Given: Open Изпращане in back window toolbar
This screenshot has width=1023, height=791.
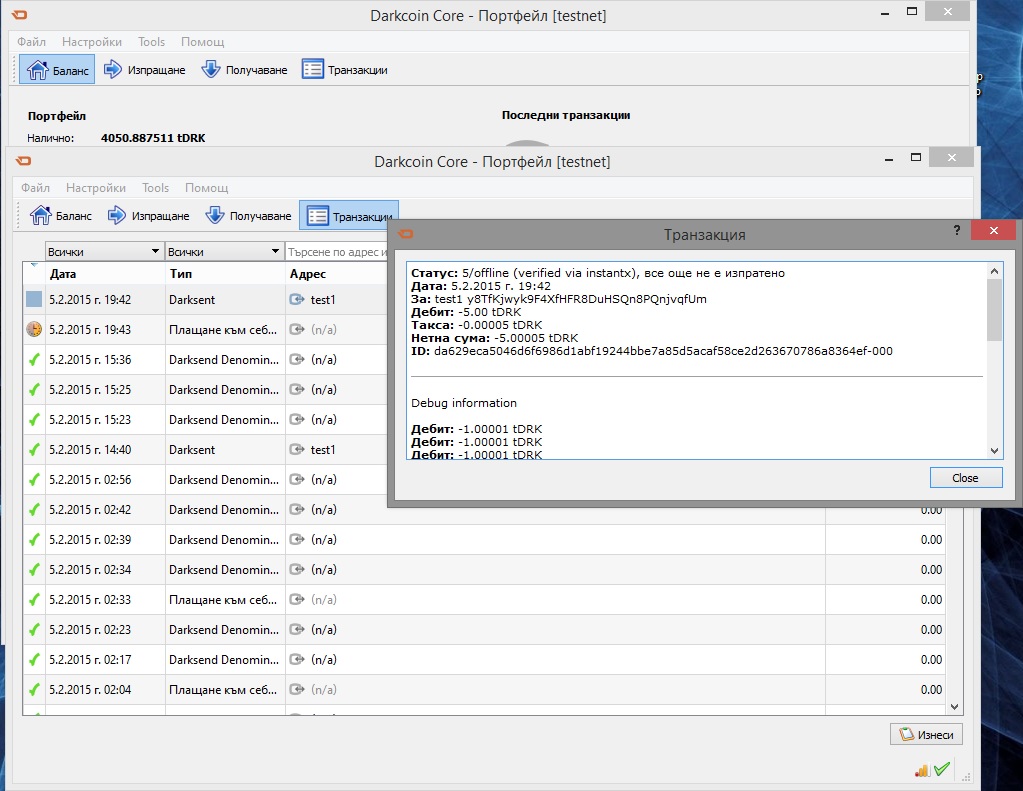Looking at the screenshot, I should tap(145, 70).
